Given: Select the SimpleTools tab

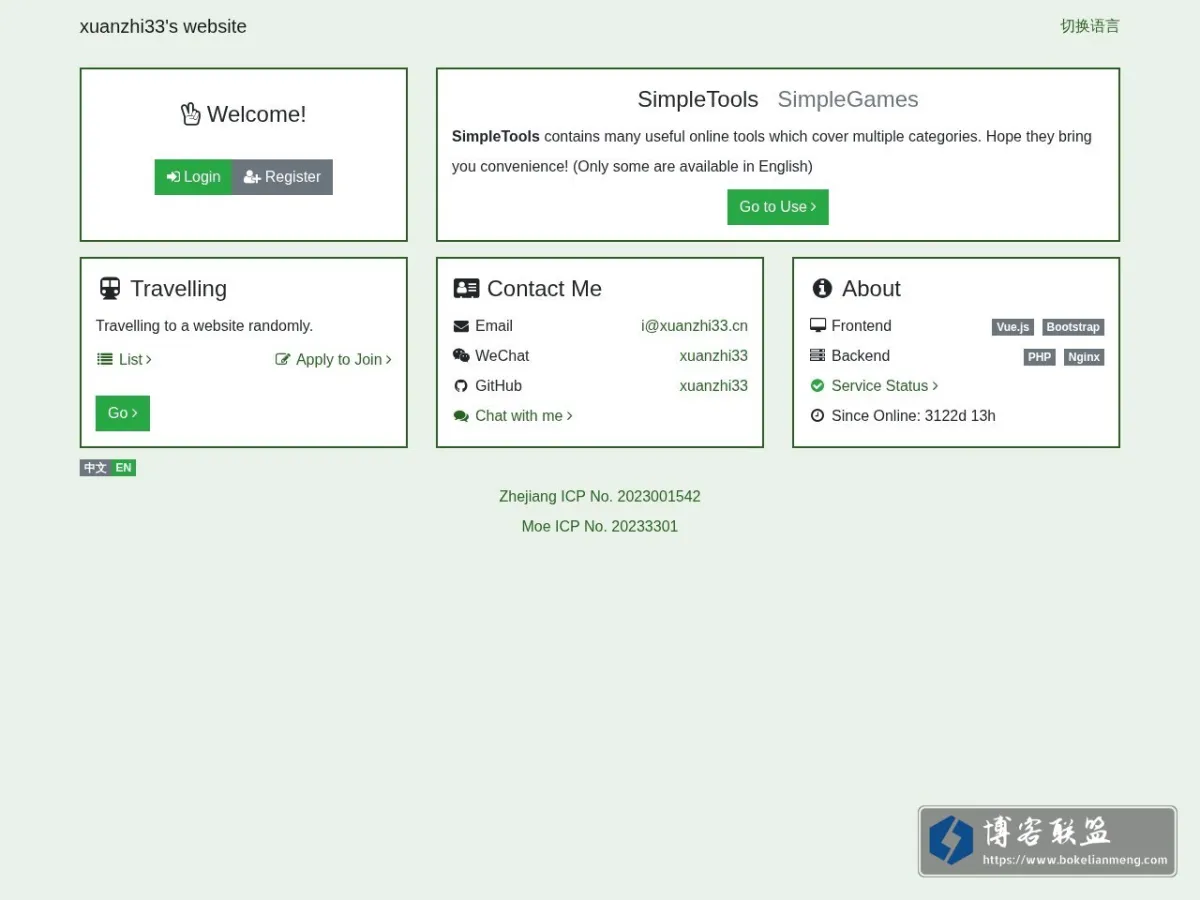Looking at the screenshot, I should point(698,99).
